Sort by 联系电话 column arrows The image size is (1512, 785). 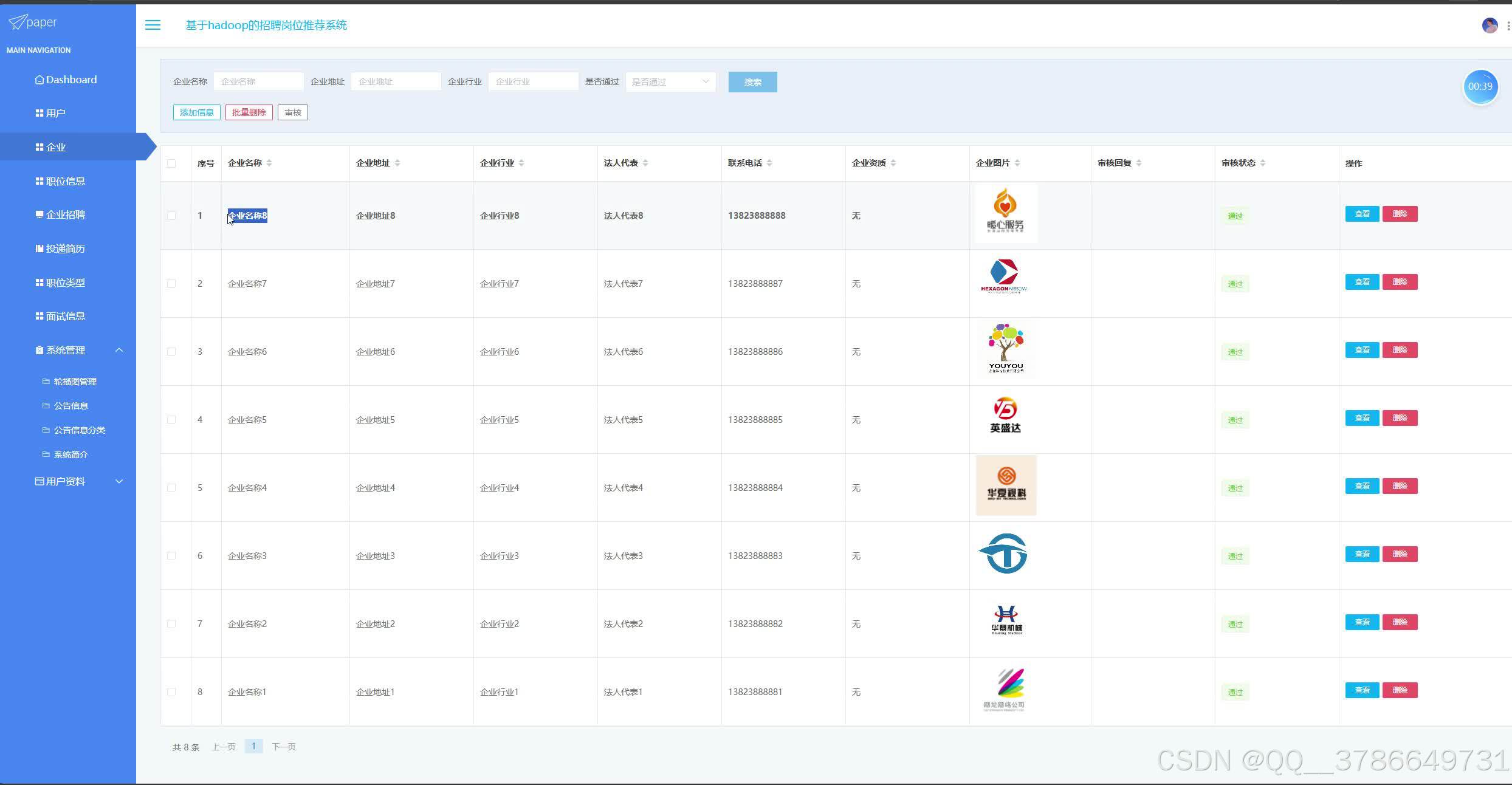769,163
